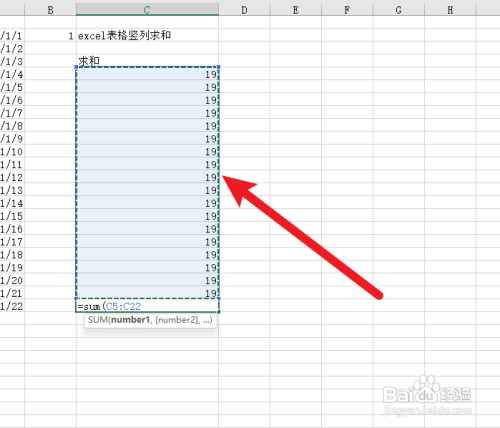The image size is (500, 428).
Task: Click the date cell ending 1/10
Action: [x=12, y=151]
